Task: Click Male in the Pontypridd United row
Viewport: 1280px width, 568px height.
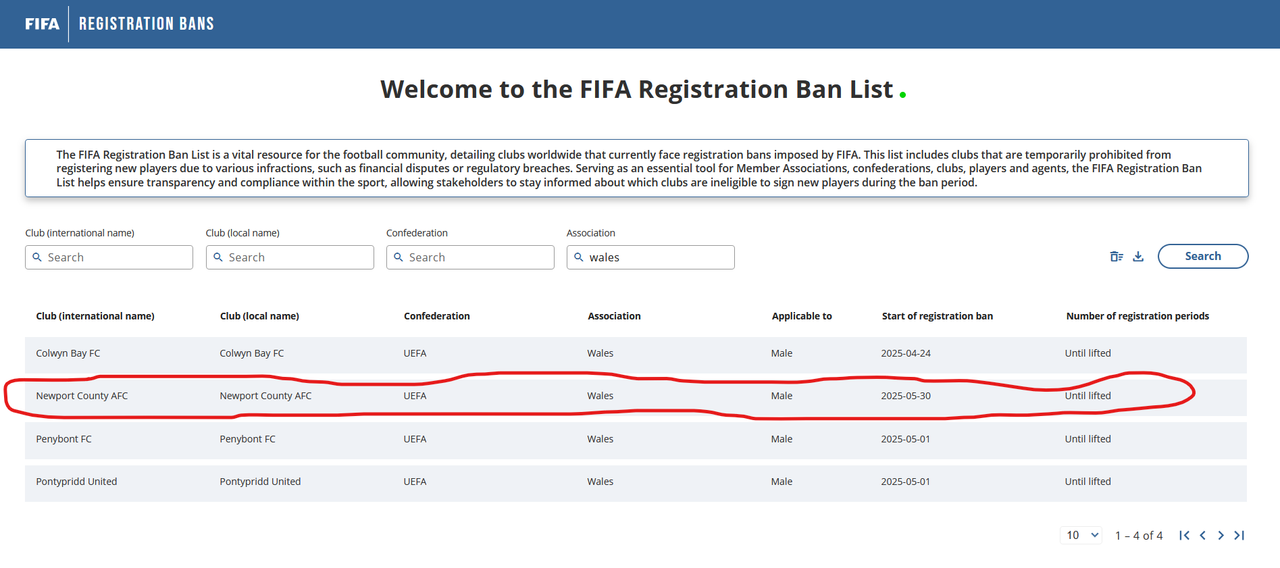Action: 782,482
